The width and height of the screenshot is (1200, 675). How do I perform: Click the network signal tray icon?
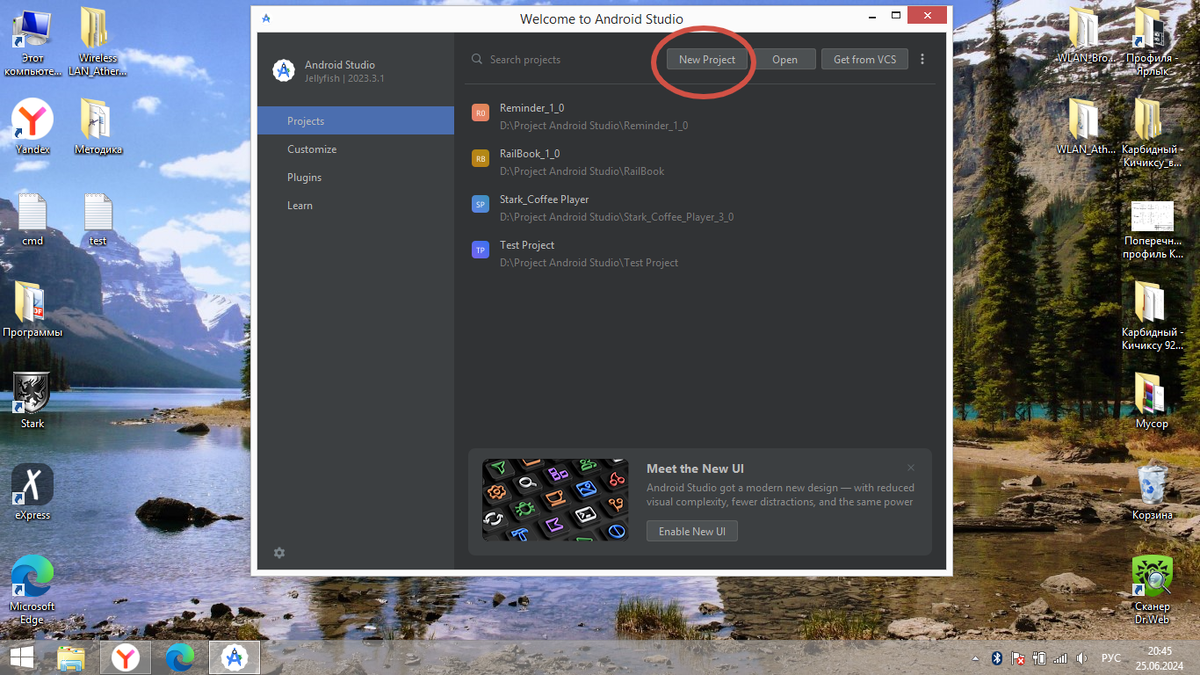1060,659
